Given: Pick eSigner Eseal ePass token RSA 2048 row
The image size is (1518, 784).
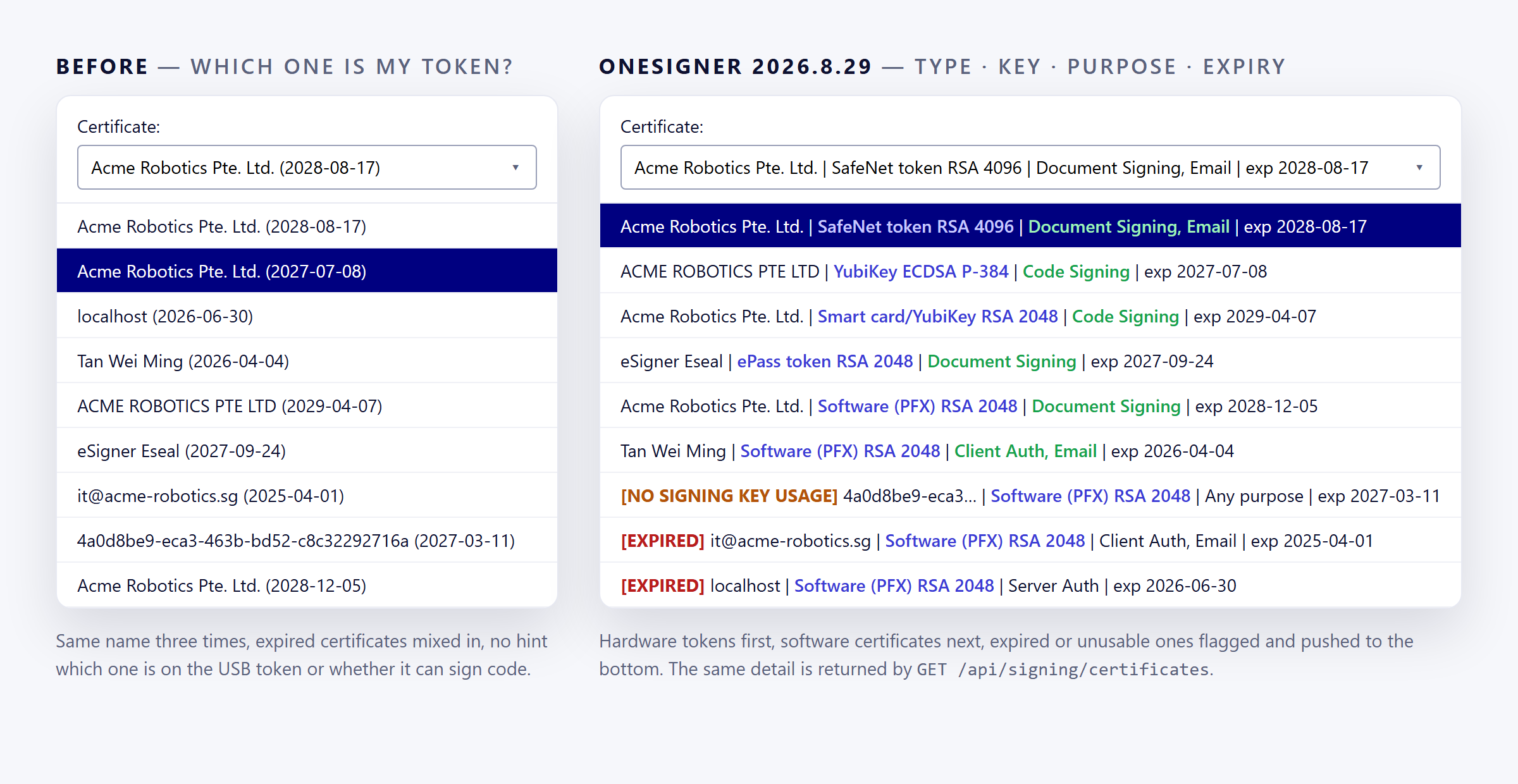Looking at the screenshot, I should point(1030,360).
